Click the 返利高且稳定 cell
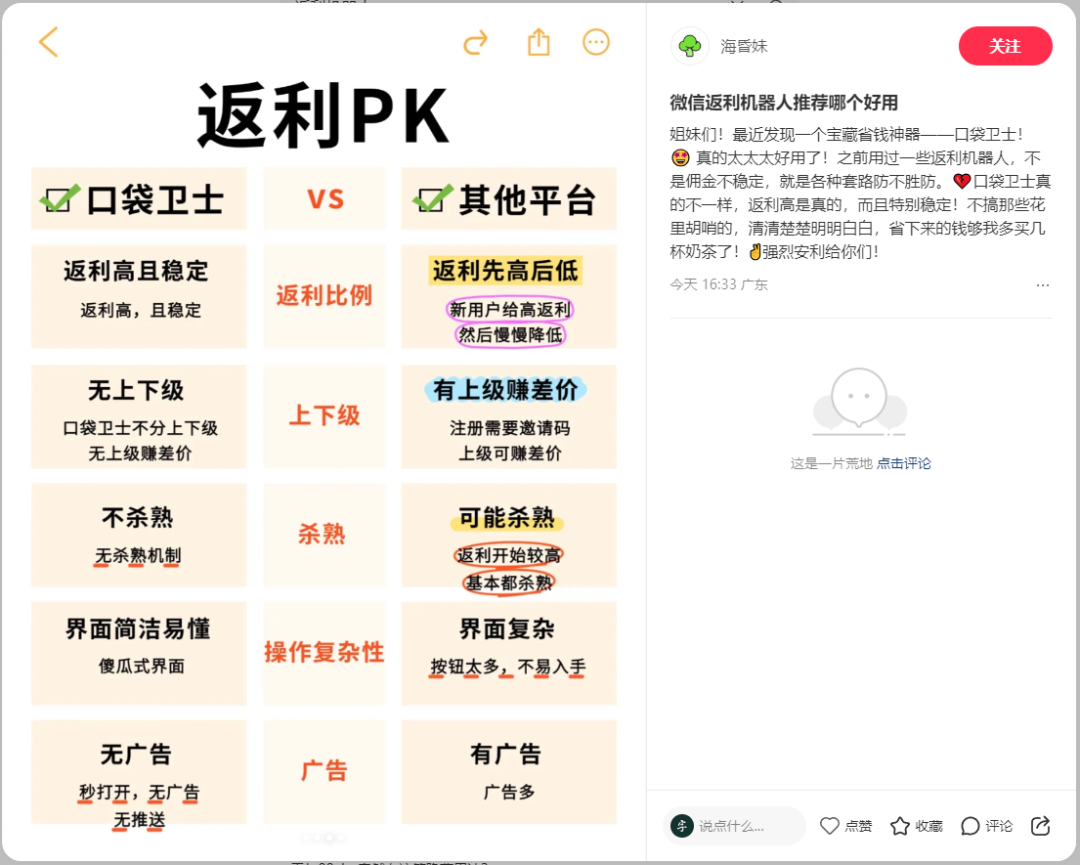 coord(138,296)
